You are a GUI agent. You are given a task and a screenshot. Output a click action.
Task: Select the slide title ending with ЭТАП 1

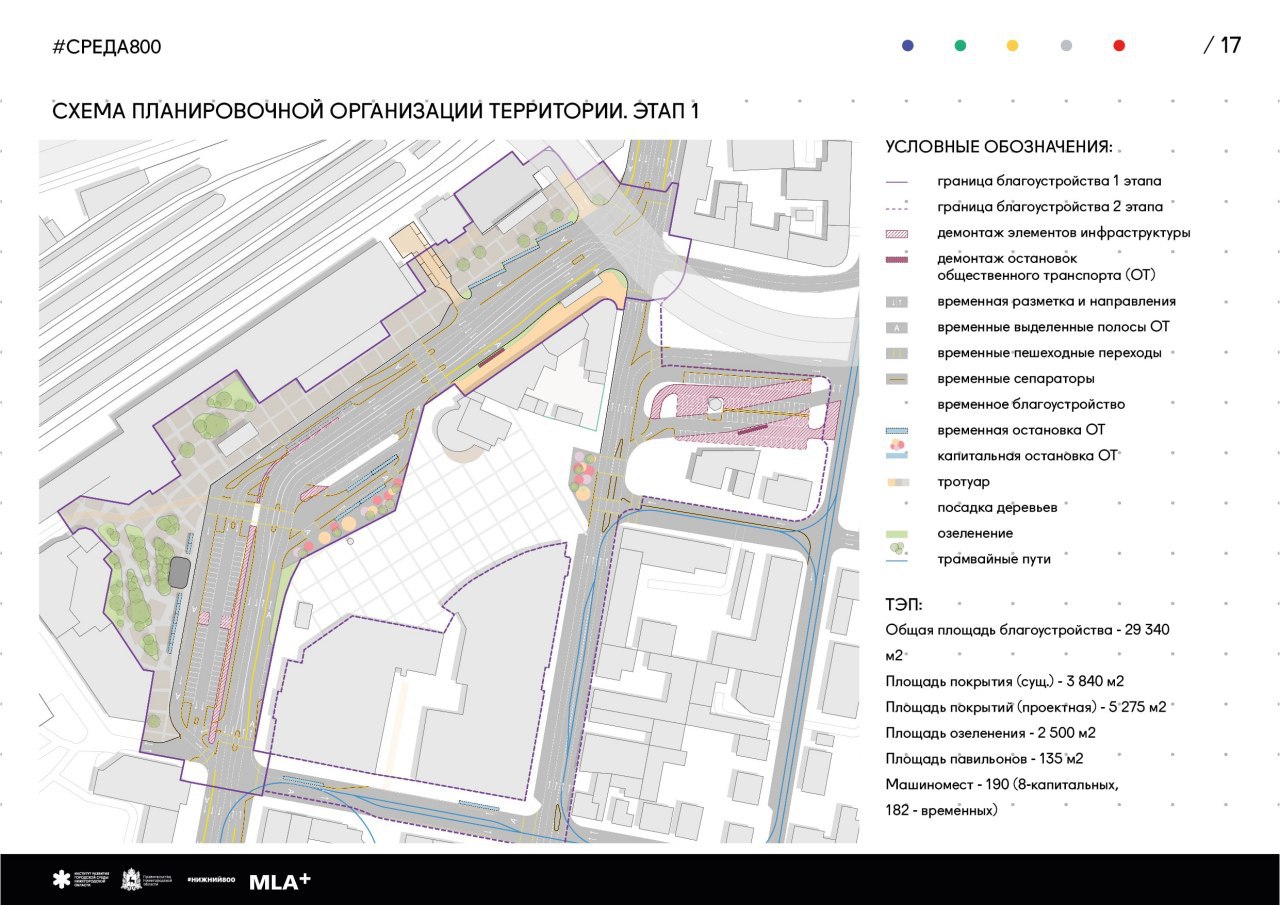click(376, 111)
